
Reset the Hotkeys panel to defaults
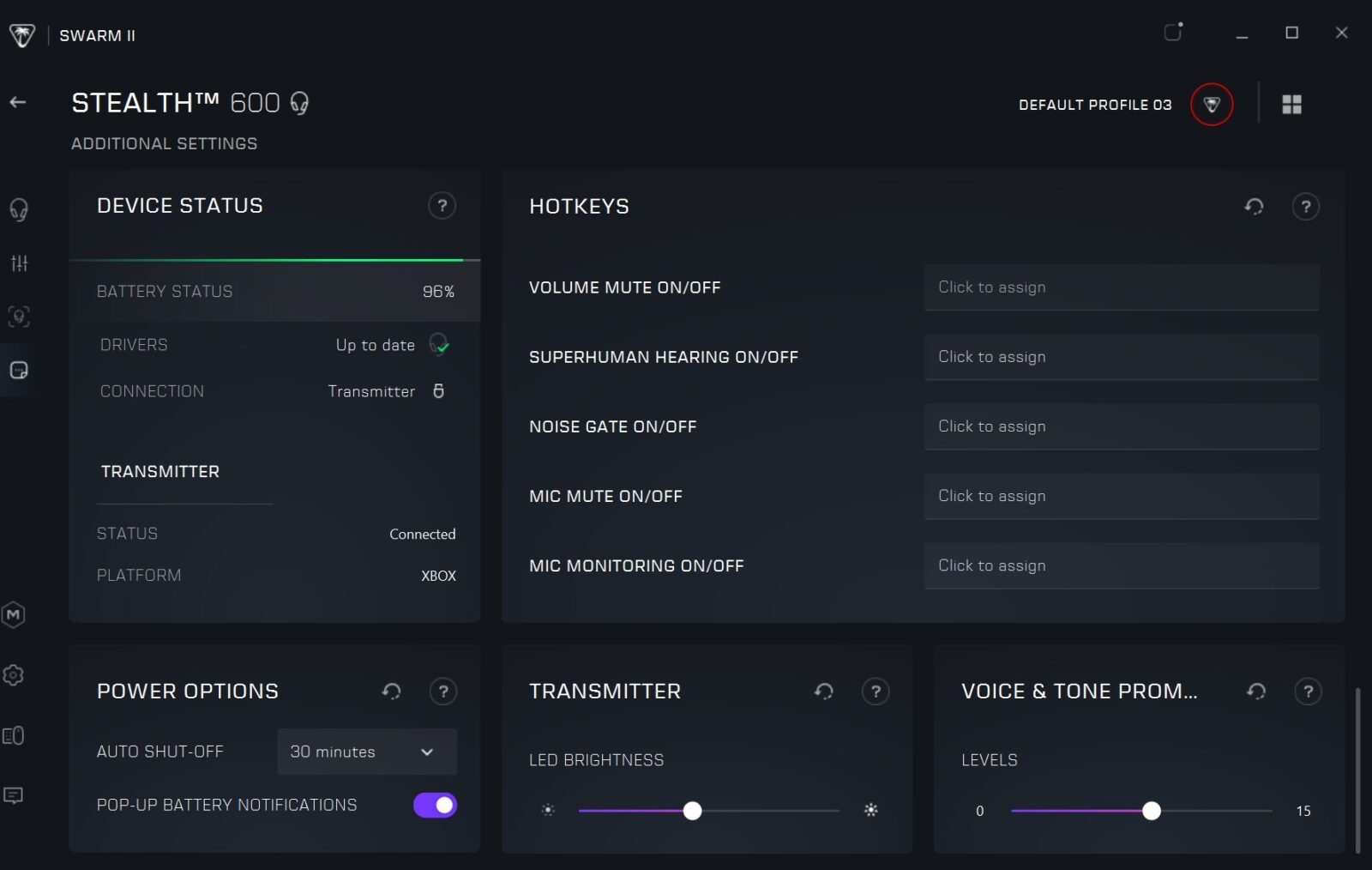point(1254,207)
